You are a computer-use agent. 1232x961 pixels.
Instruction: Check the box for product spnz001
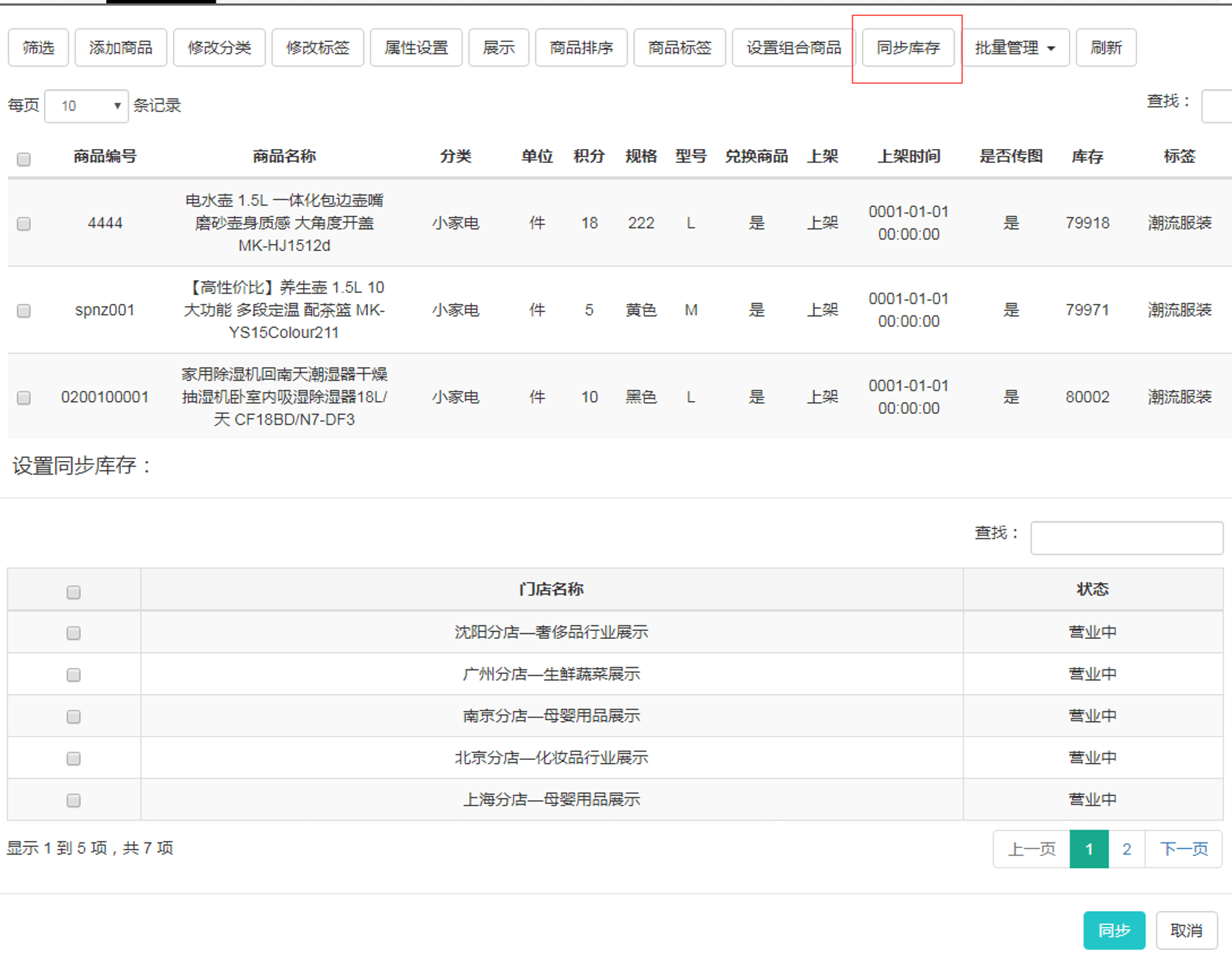tap(24, 310)
